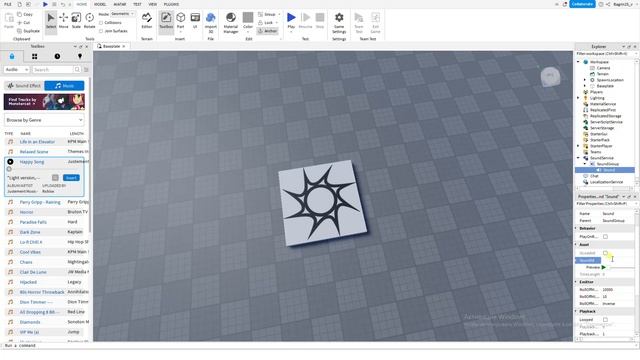Open the FILE menu

point(8,4)
